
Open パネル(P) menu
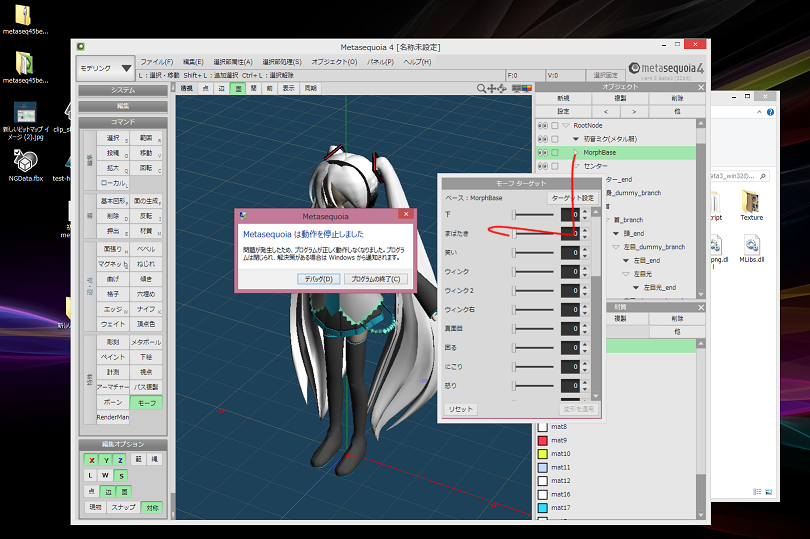(x=380, y=62)
